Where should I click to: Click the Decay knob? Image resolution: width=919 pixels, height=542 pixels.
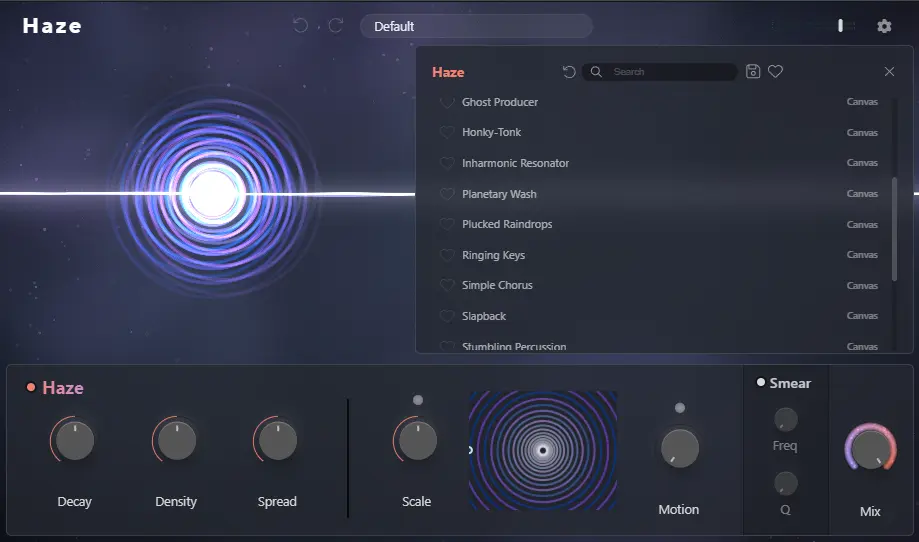click(x=74, y=440)
